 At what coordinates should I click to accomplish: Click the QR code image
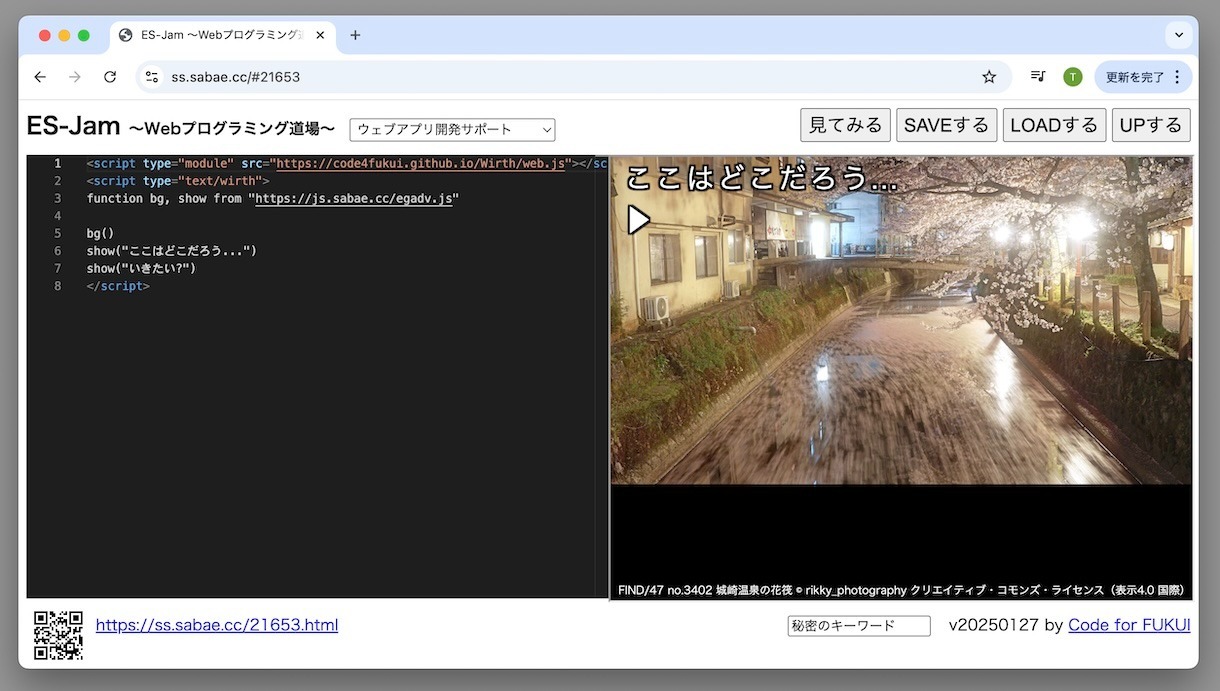pyautogui.click(x=58, y=635)
